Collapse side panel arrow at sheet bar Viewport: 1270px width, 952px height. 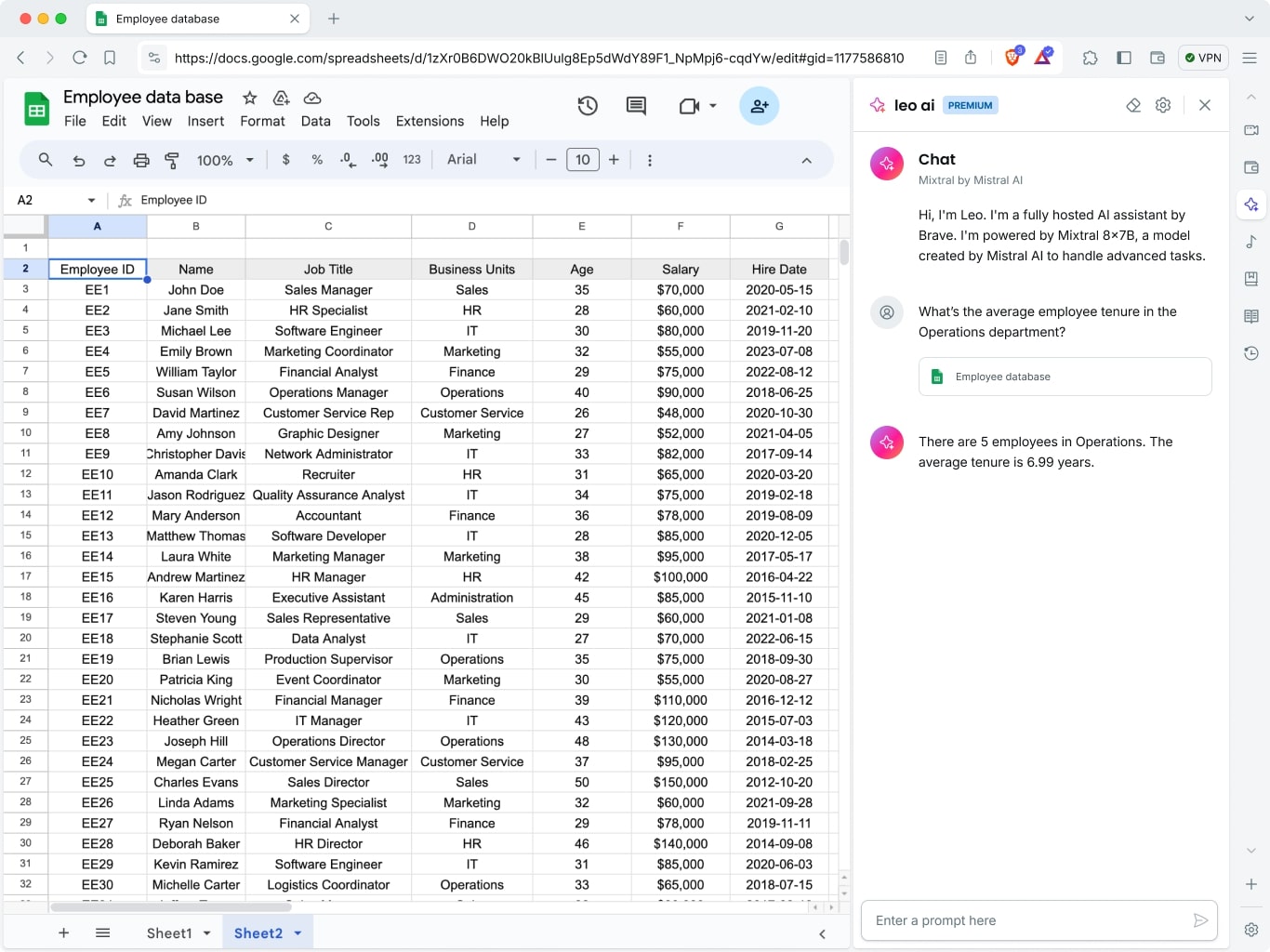(x=822, y=933)
